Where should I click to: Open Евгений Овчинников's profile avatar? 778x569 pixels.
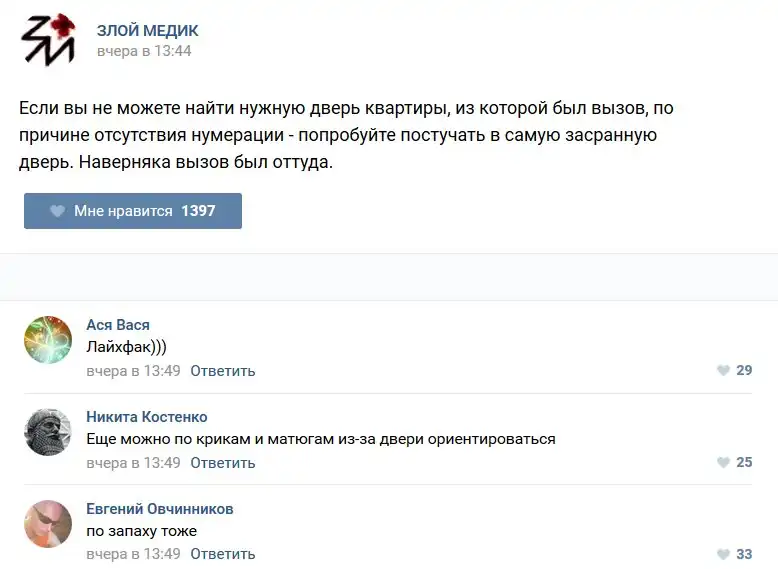48,524
